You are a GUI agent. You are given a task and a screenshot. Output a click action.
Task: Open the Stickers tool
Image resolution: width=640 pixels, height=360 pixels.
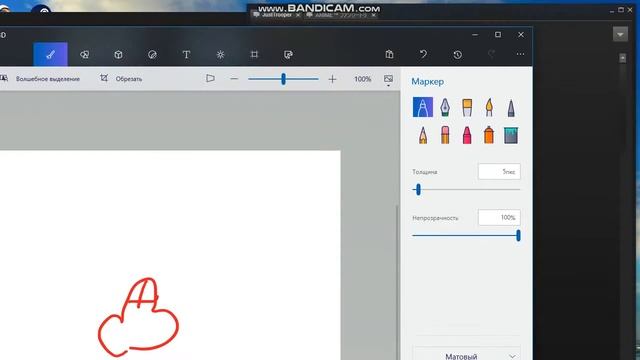(x=152, y=54)
